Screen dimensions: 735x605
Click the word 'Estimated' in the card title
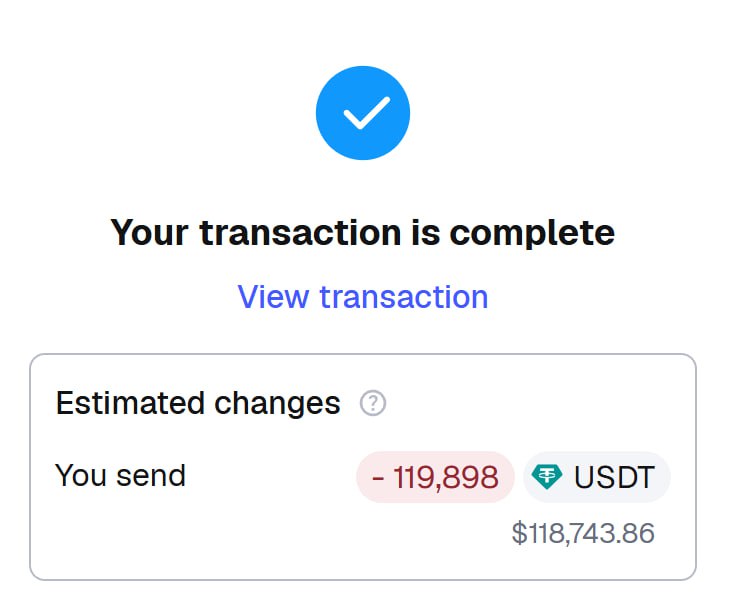[x=131, y=403]
